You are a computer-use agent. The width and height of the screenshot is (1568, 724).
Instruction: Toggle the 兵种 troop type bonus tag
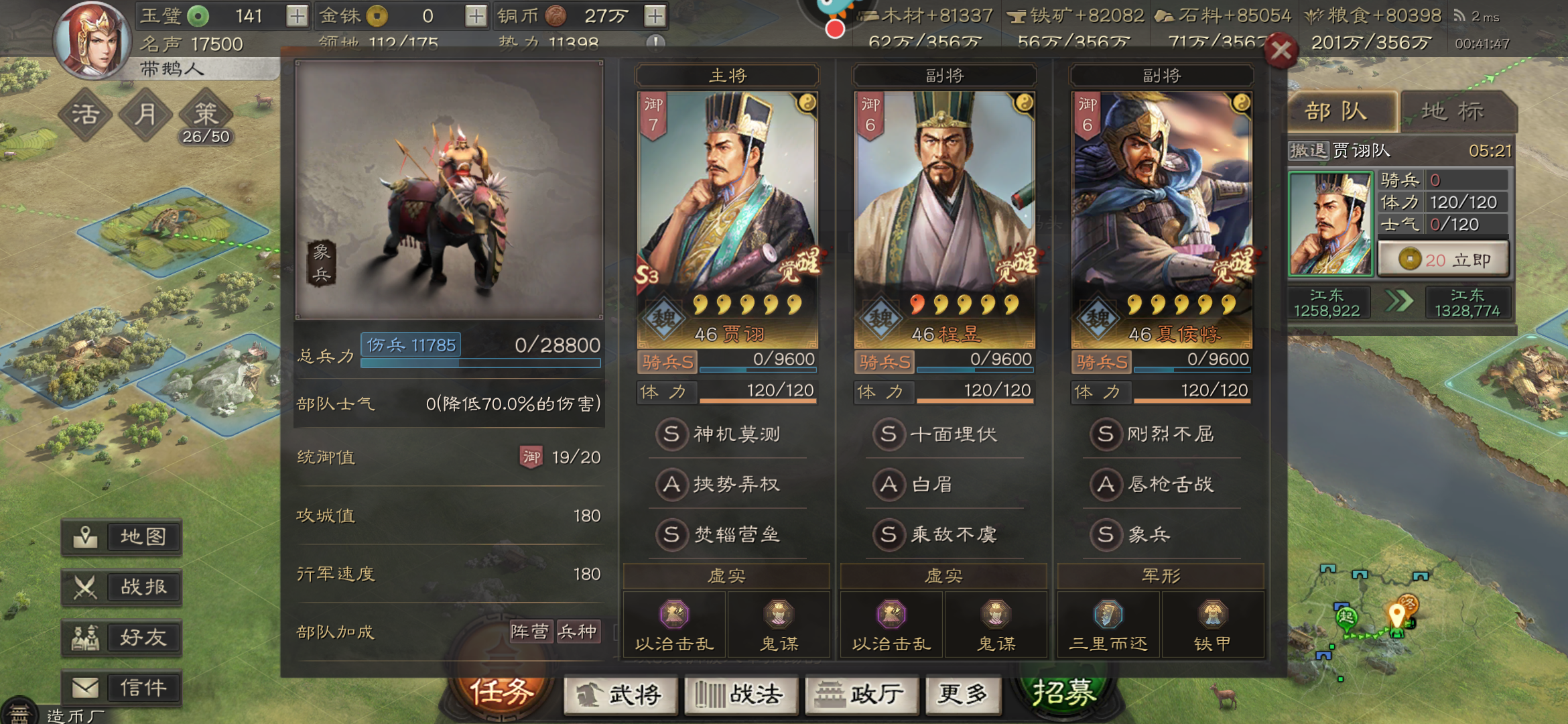tap(578, 631)
